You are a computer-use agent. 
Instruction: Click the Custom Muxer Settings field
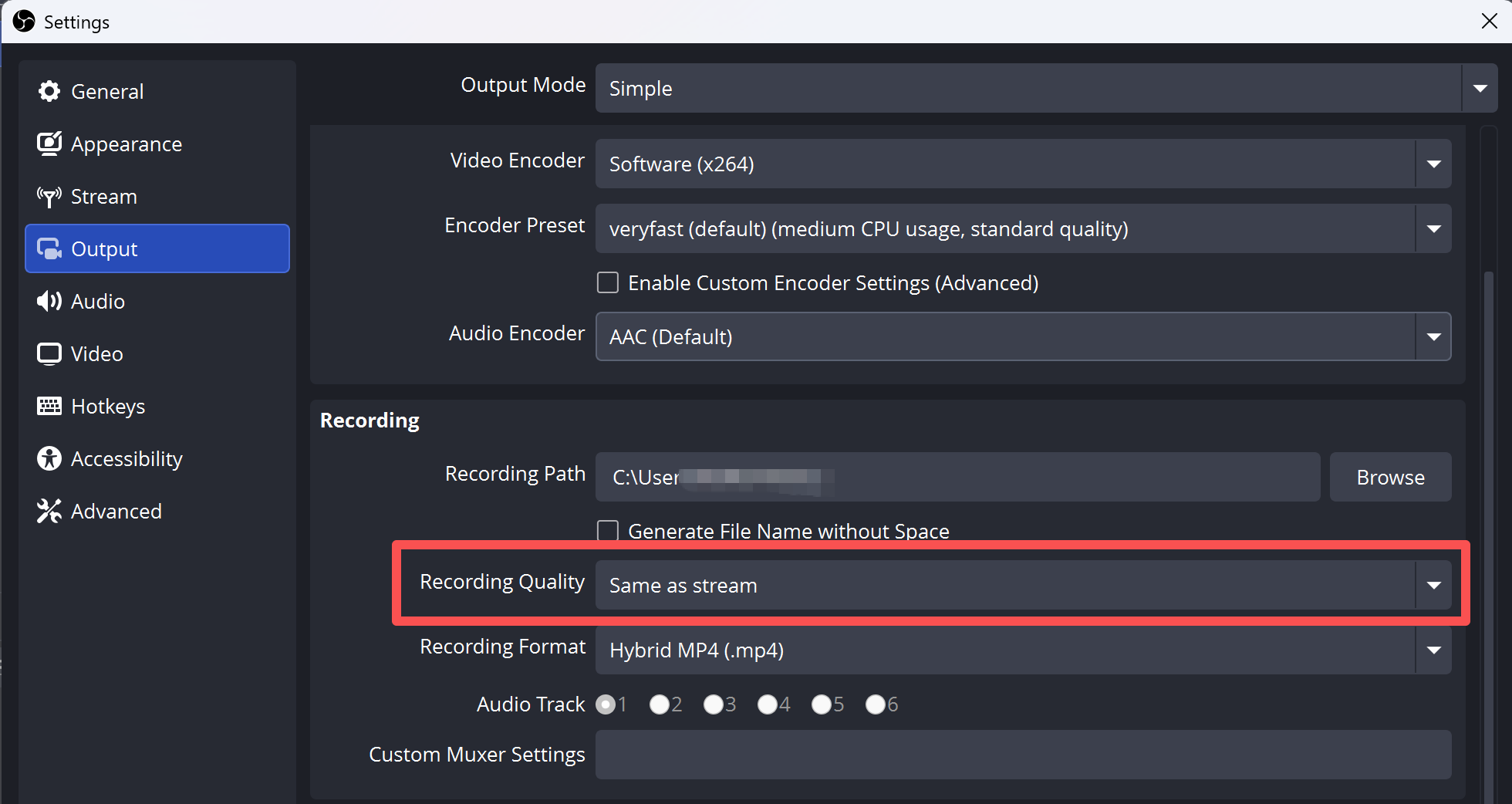coord(1023,755)
